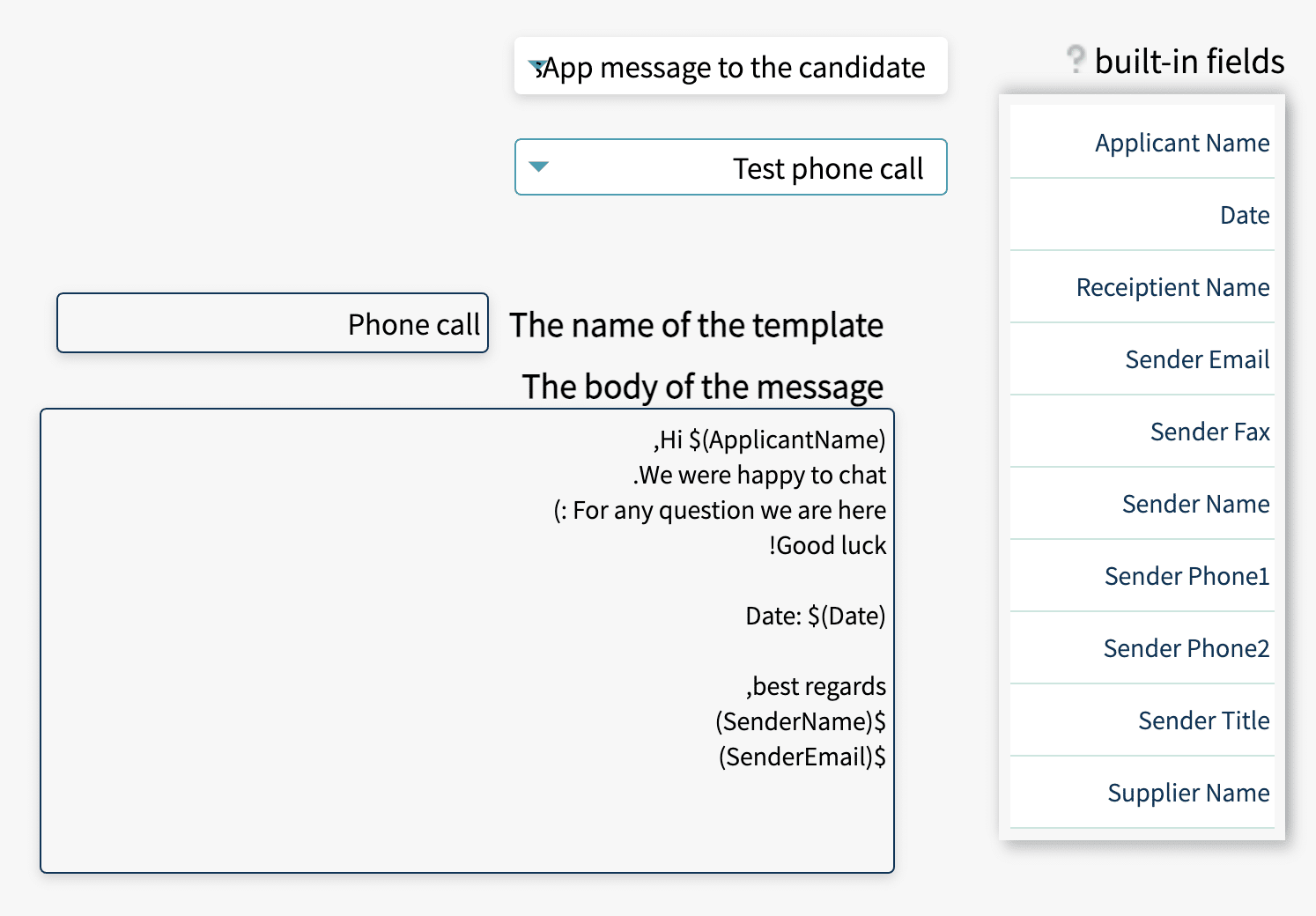Place cursor on the Date: $(Date) line
1316x916 pixels.
coord(816,616)
